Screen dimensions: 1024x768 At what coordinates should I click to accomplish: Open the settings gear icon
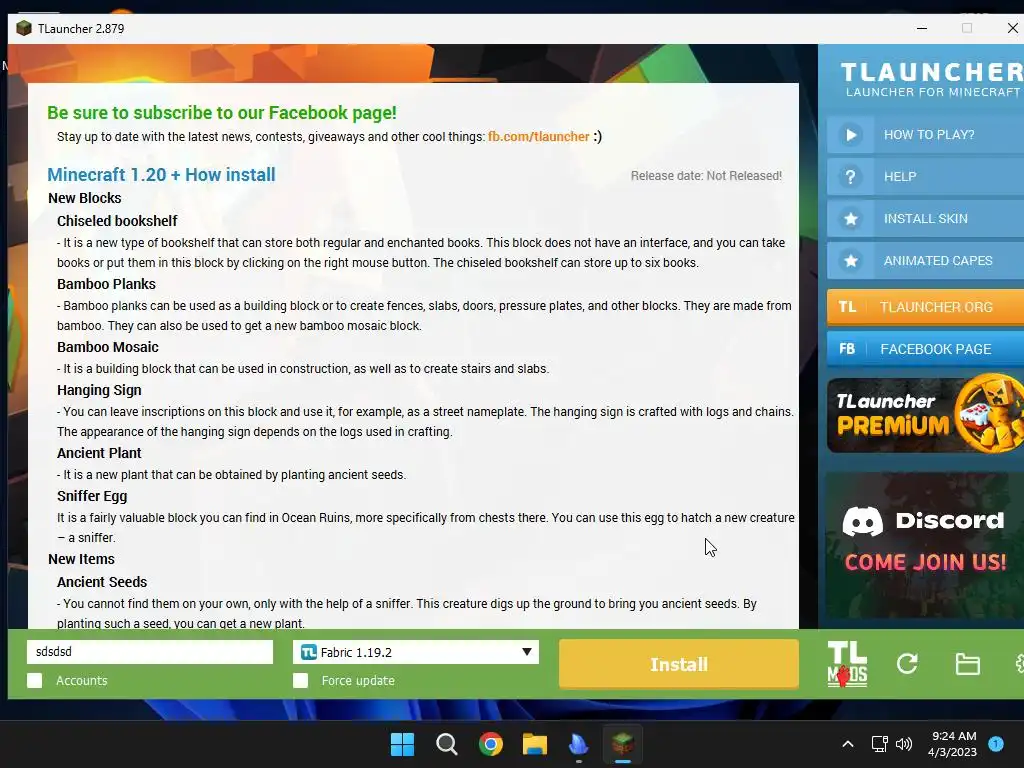(1019, 664)
